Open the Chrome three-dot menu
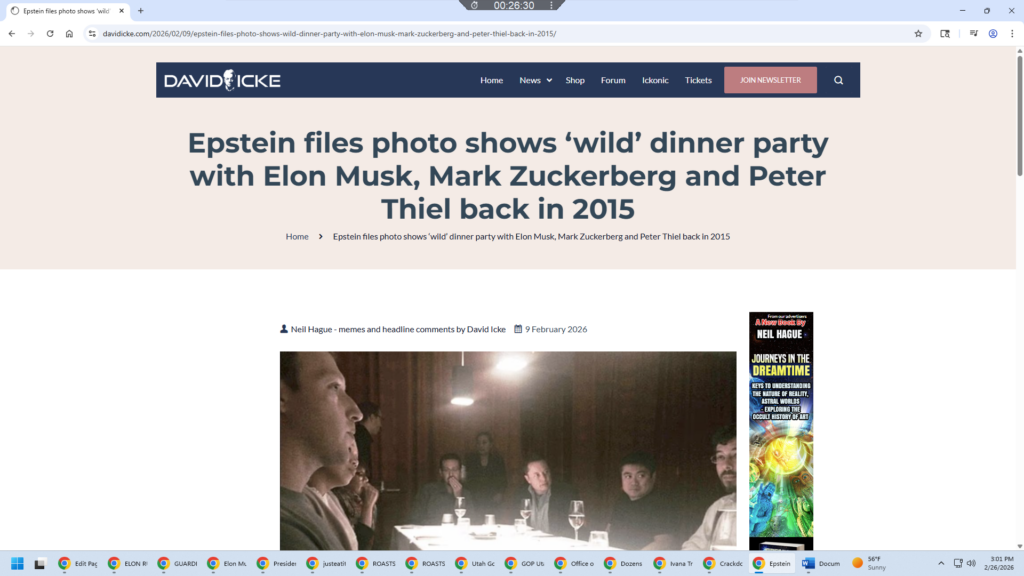 (1012, 33)
